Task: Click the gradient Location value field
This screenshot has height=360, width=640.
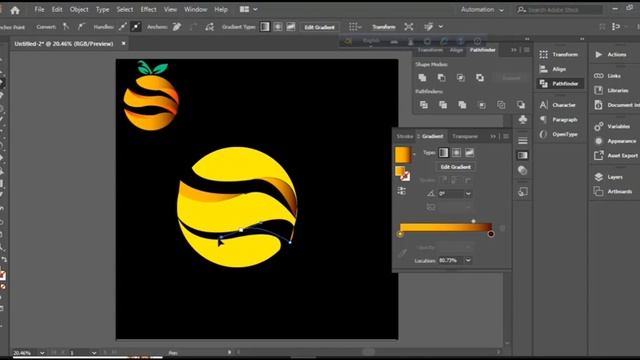Action: 451,260
